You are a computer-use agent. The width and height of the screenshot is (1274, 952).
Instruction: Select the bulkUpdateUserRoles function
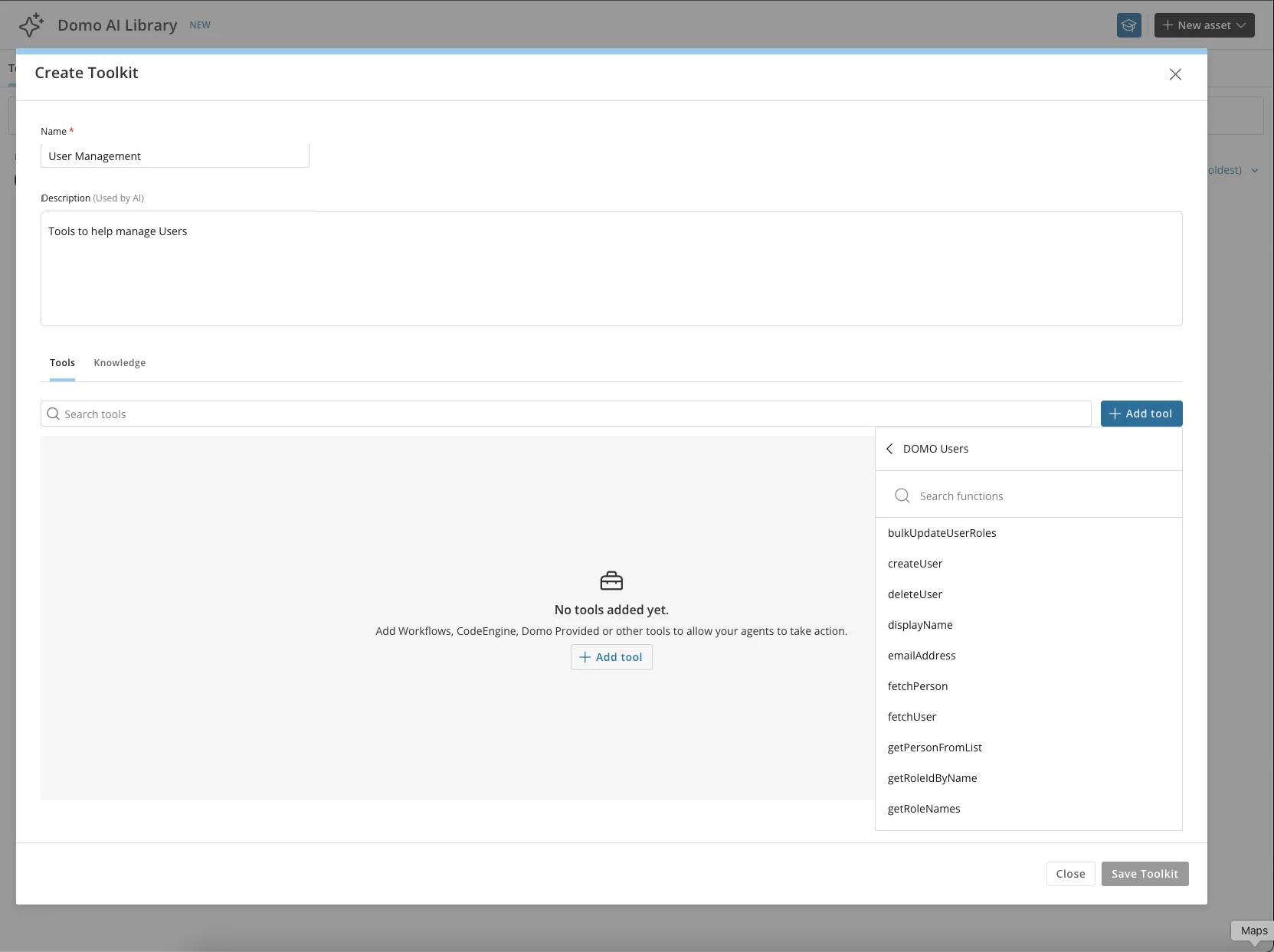[x=1029, y=533]
